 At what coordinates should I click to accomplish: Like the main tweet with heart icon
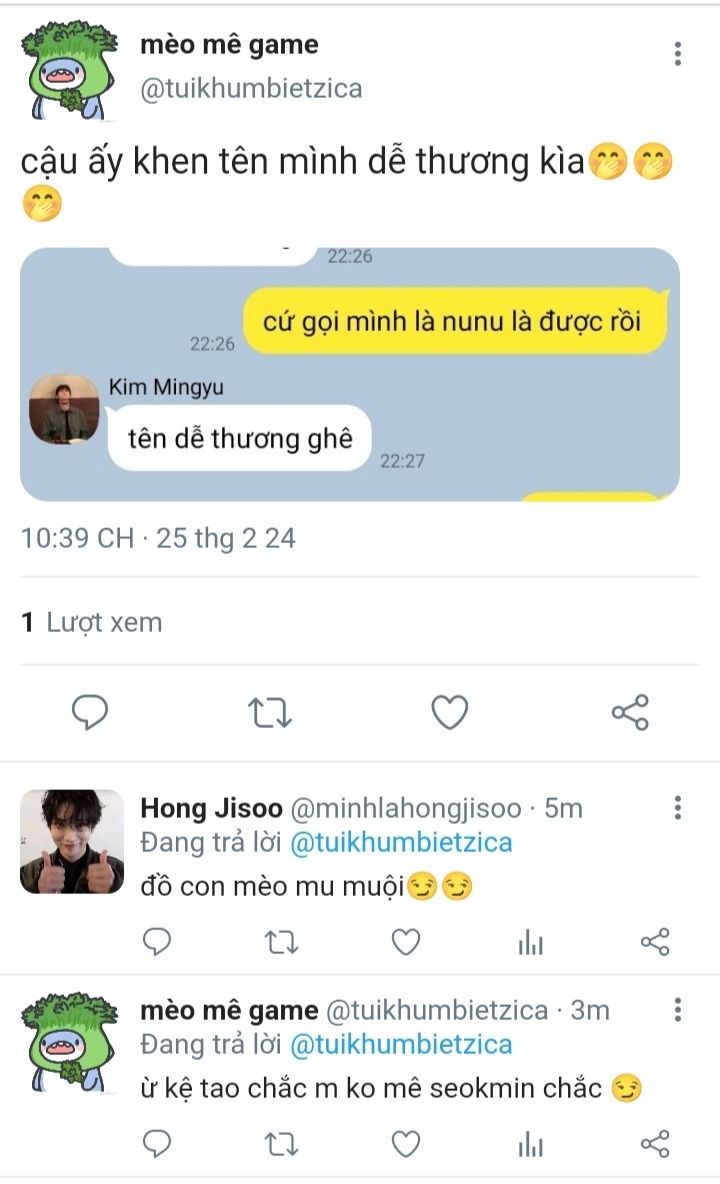[x=450, y=713]
